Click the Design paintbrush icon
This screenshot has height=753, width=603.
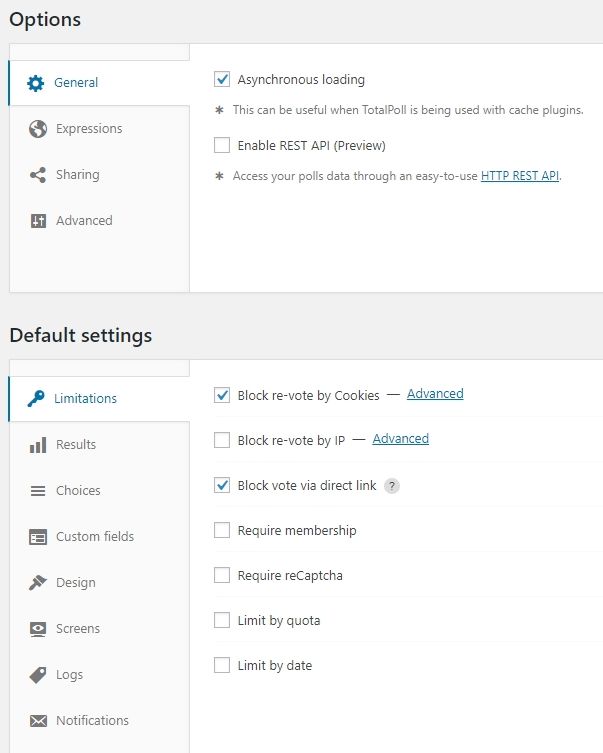(38, 583)
